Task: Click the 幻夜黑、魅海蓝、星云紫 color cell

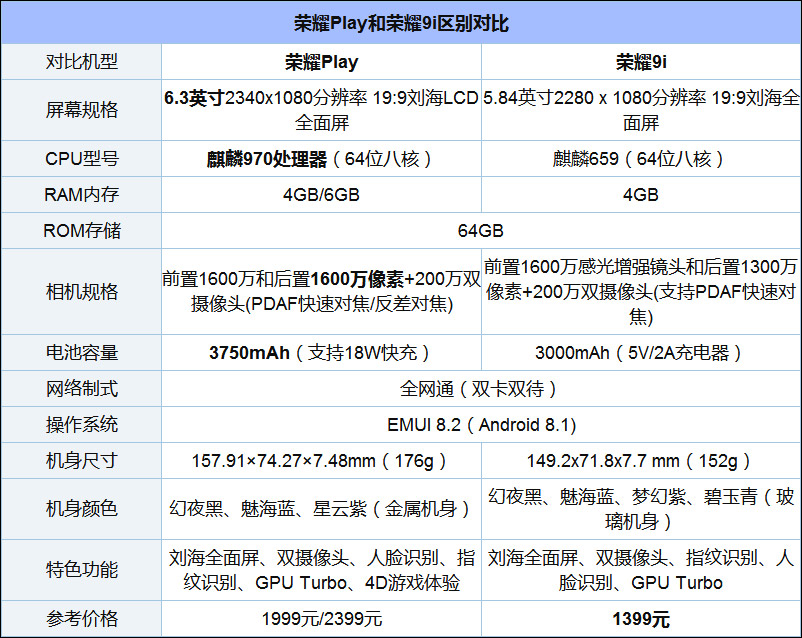Action: click(x=321, y=509)
